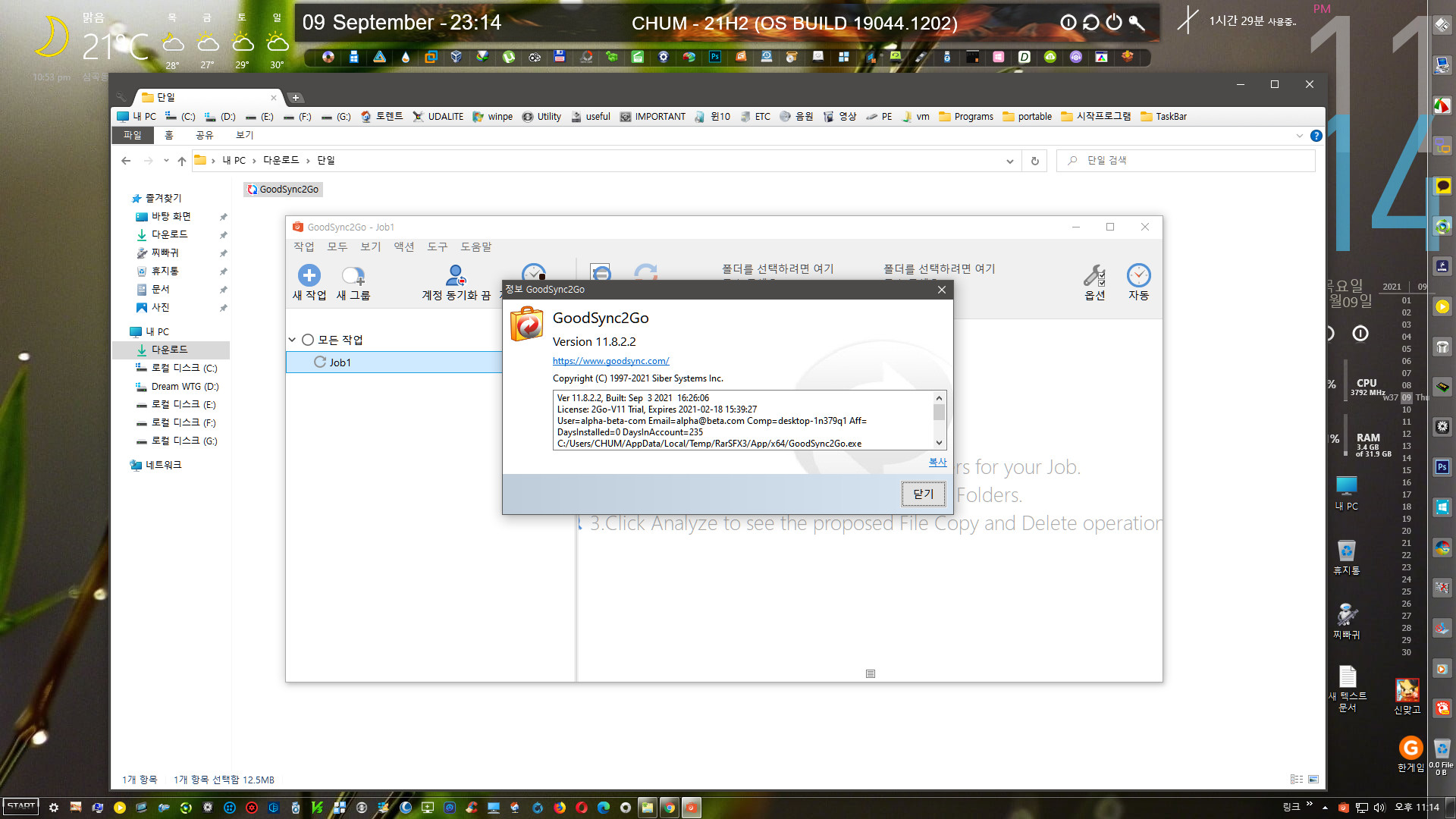Image resolution: width=1456 pixels, height=819 pixels.
Task: Open the 보기 ribbon tab in Explorer
Action: [x=244, y=135]
